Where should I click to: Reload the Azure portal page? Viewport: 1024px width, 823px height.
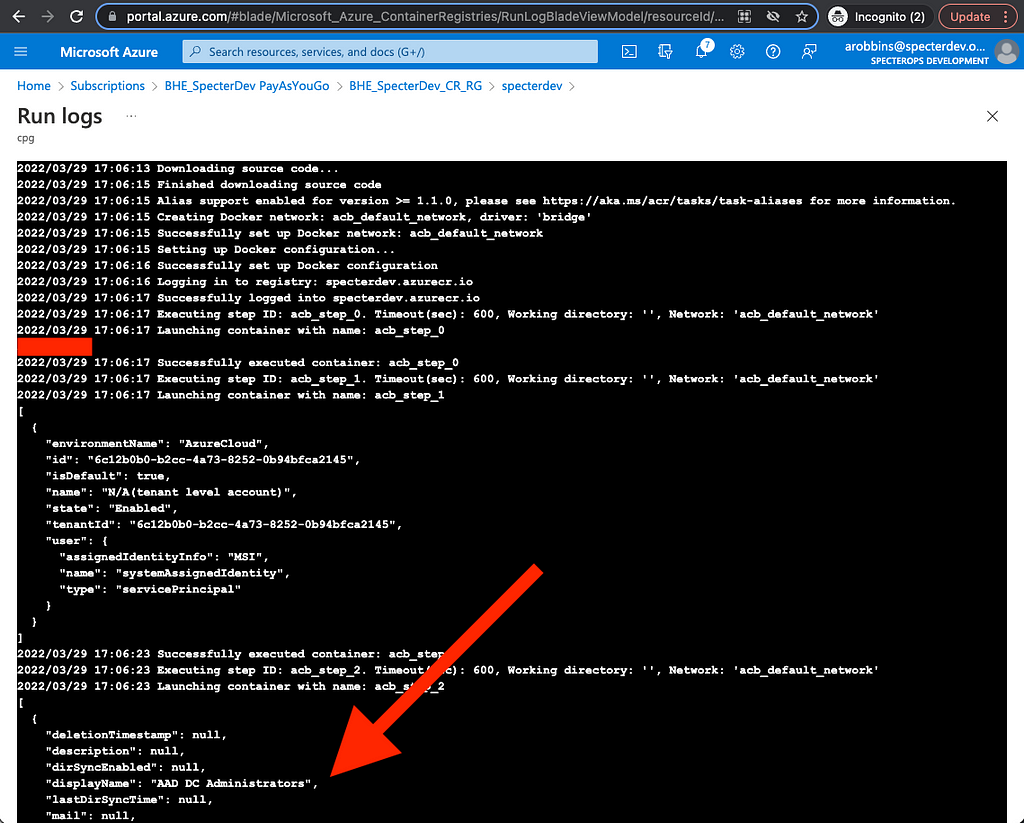[76, 16]
